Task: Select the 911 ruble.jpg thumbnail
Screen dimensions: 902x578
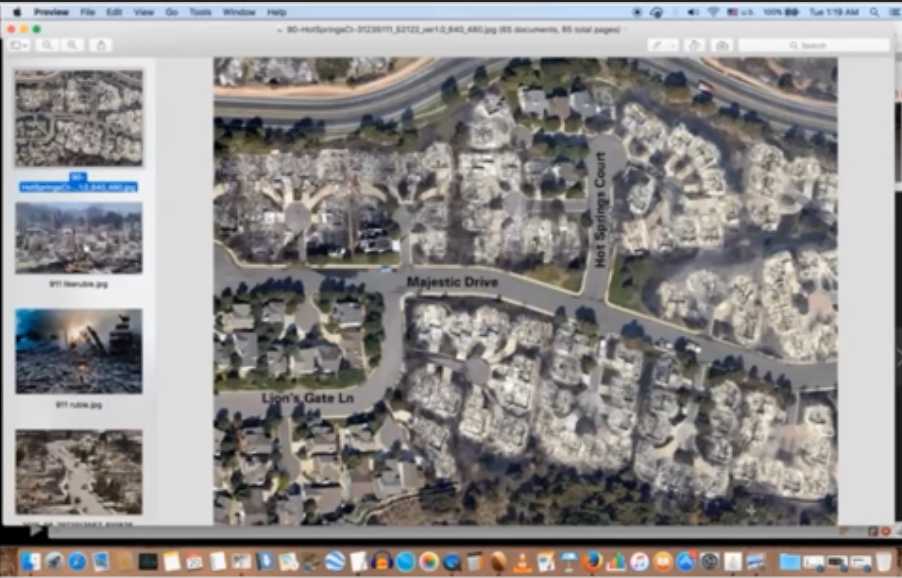Action: pos(79,351)
